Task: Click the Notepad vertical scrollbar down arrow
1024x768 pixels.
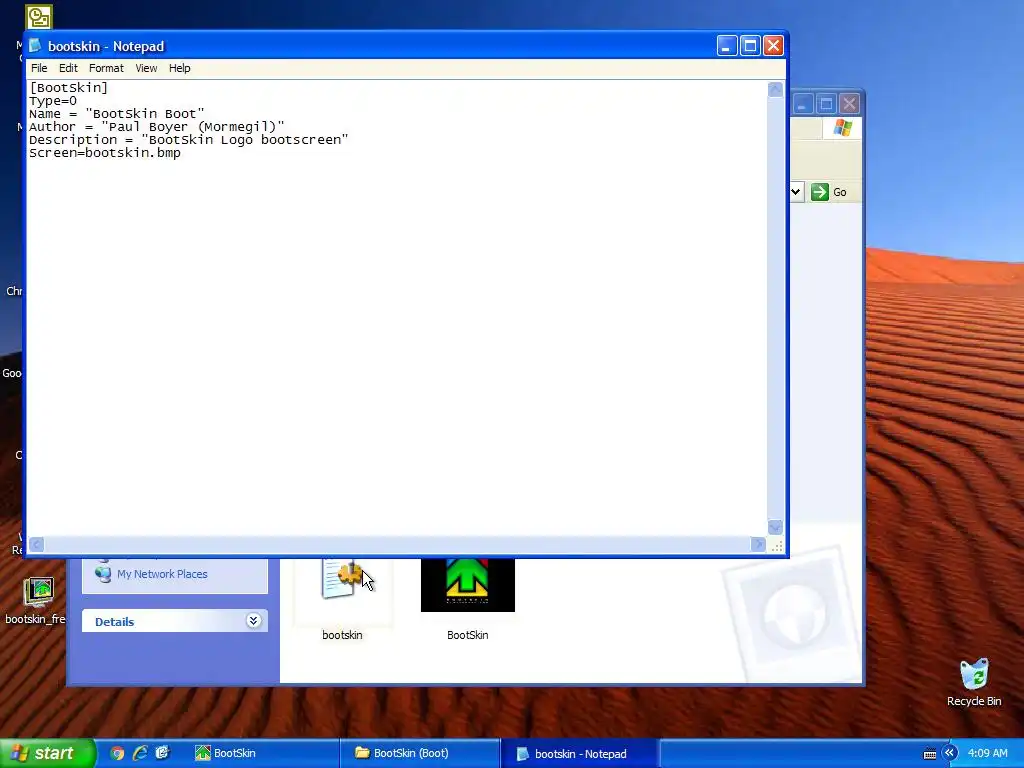Action: coord(775,527)
